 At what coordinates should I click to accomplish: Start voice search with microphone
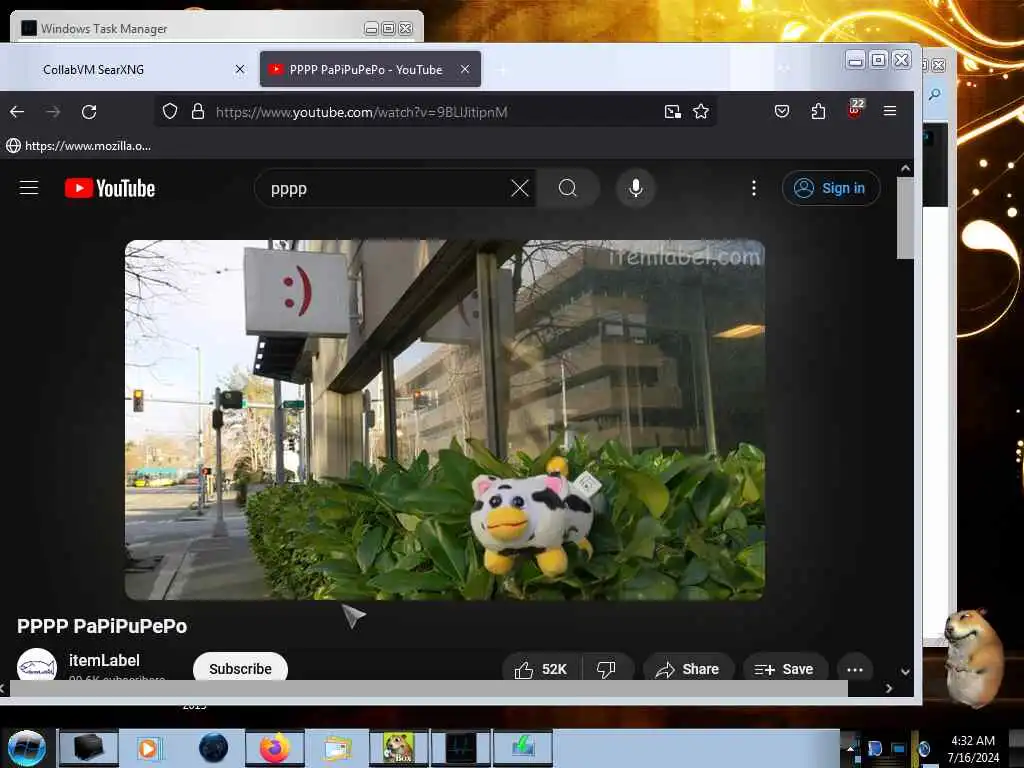pyautogui.click(x=635, y=189)
